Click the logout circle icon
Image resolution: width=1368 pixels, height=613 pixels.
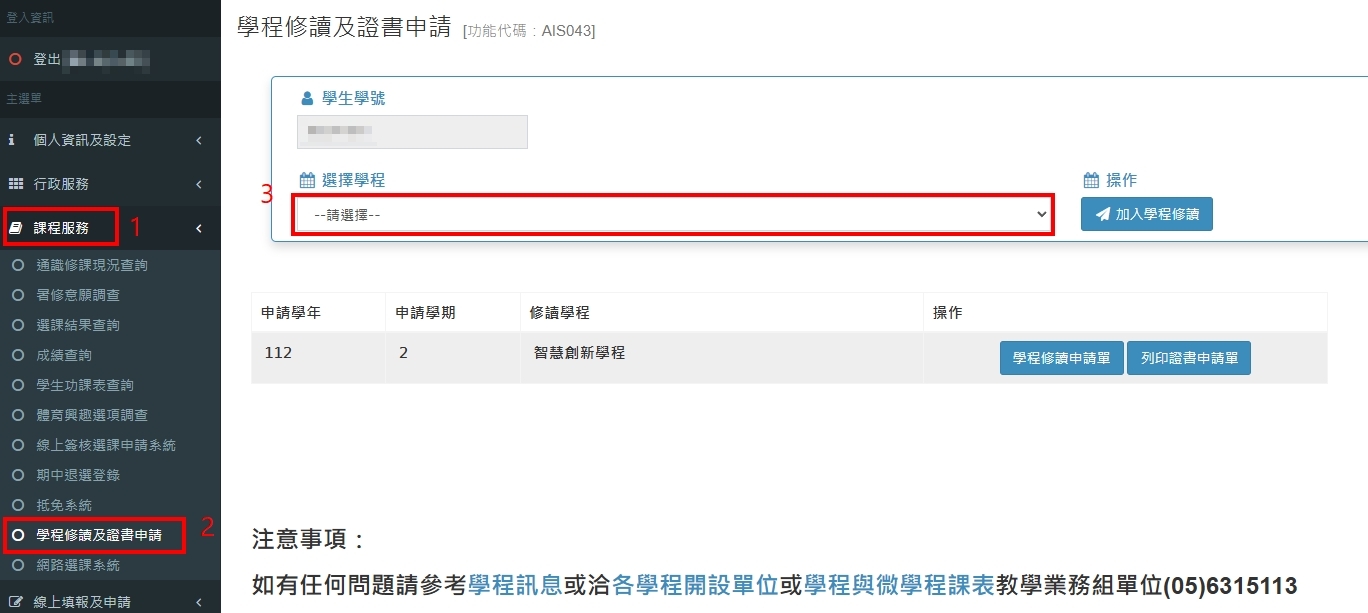[15, 60]
